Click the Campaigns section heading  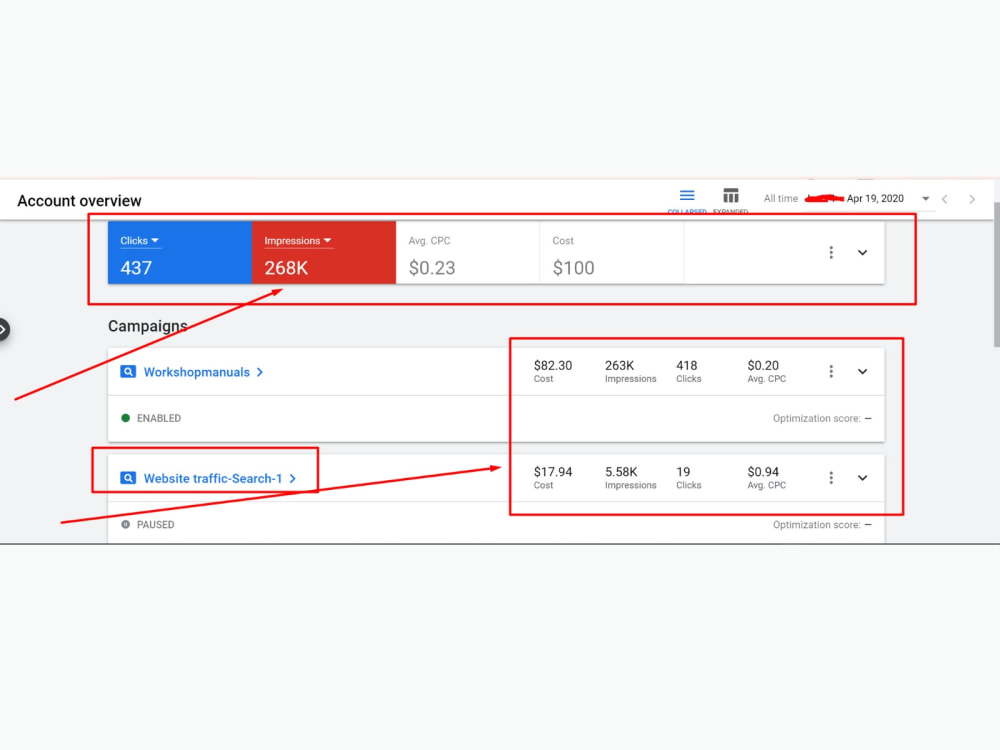tap(147, 327)
